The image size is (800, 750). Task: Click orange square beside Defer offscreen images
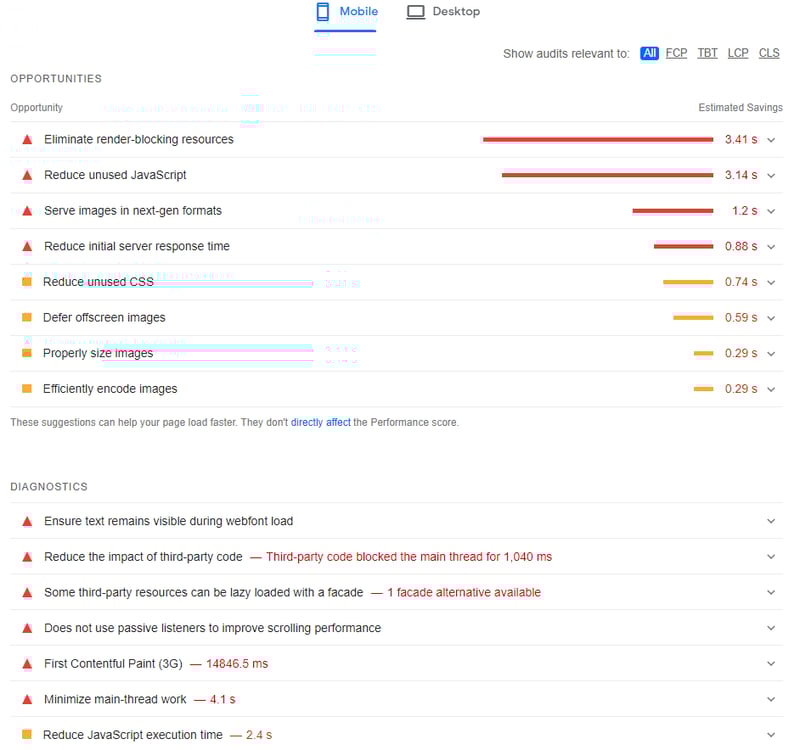27,317
